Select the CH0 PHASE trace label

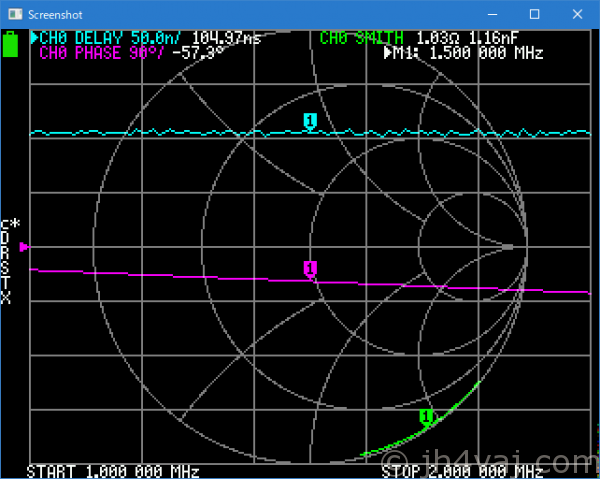[98, 52]
